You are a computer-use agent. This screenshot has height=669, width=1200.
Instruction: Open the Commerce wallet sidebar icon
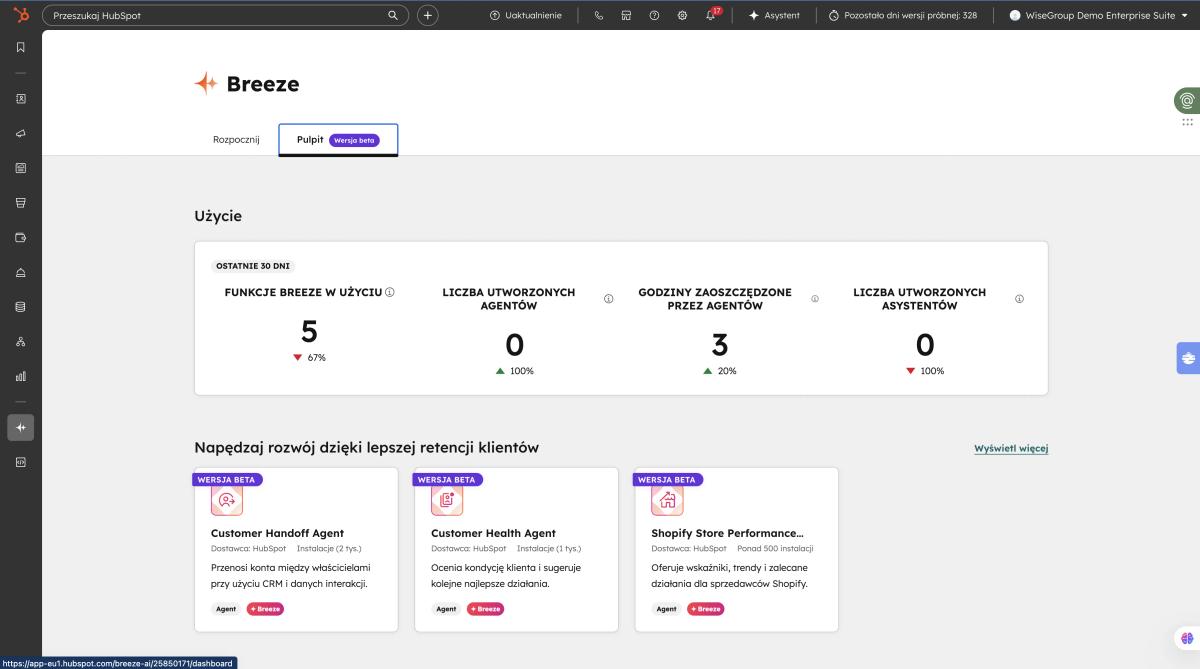pyautogui.click(x=21, y=238)
